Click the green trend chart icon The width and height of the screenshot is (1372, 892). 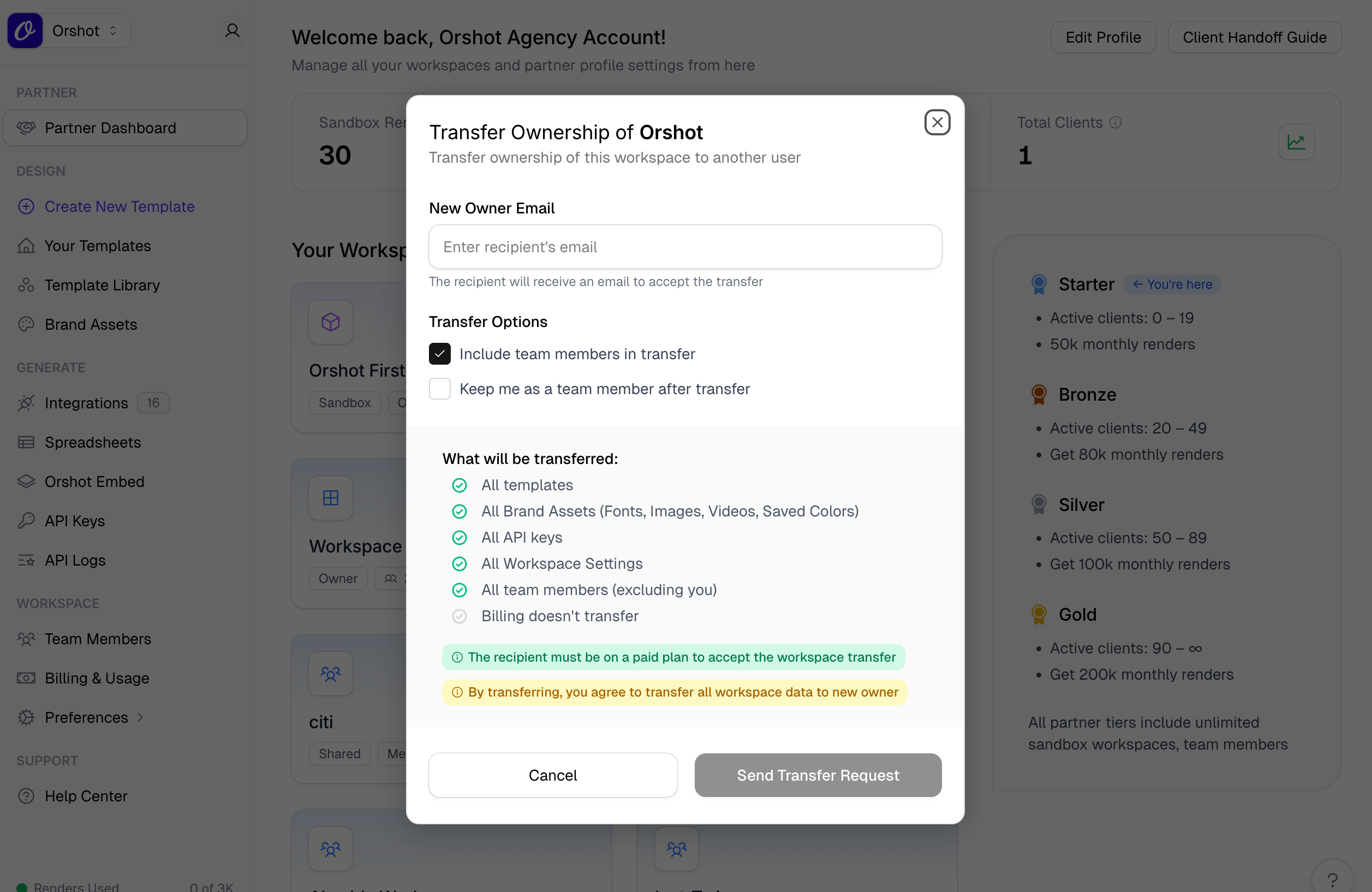click(x=1296, y=142)
